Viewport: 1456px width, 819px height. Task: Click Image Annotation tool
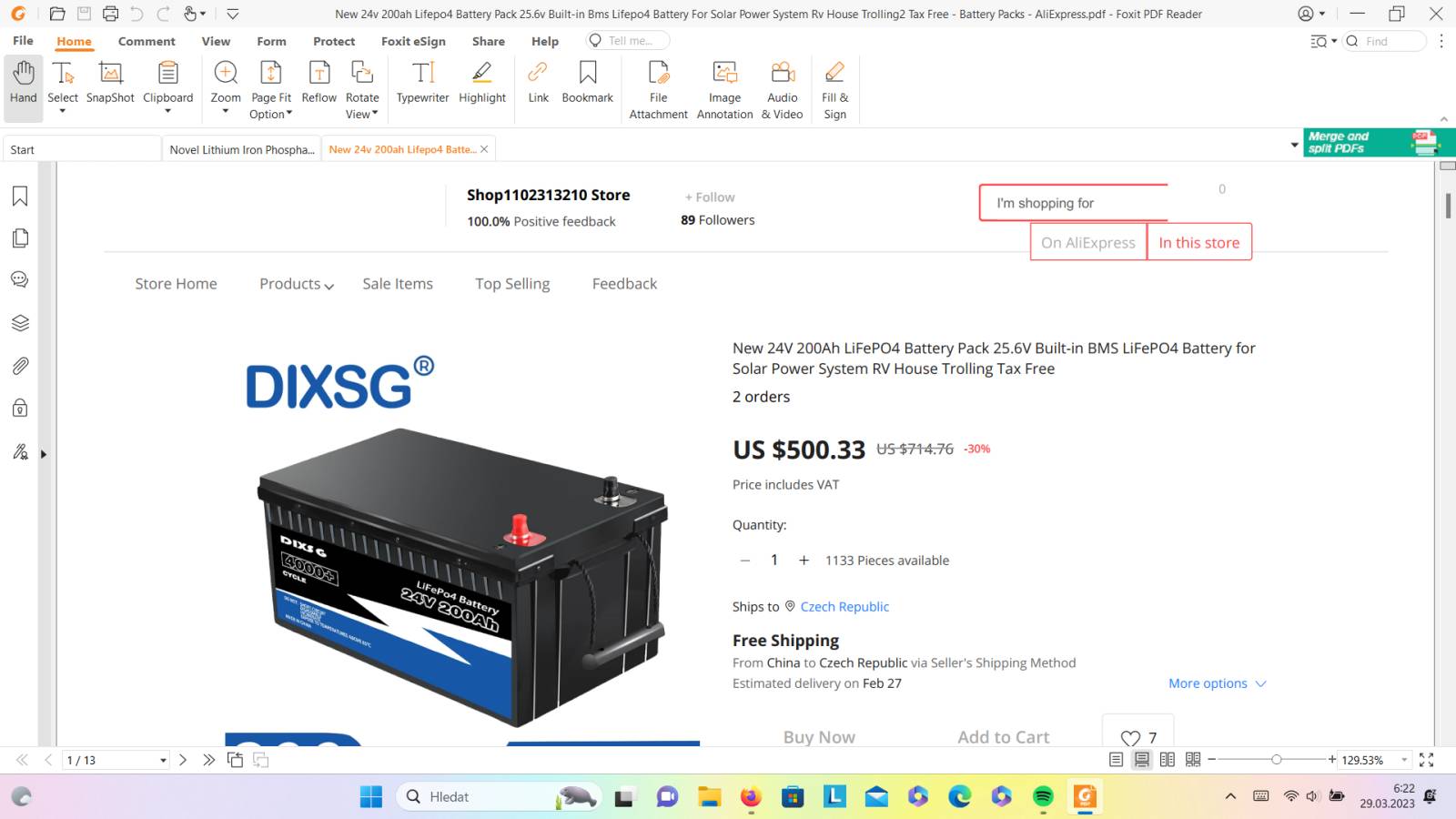[725, 89]
